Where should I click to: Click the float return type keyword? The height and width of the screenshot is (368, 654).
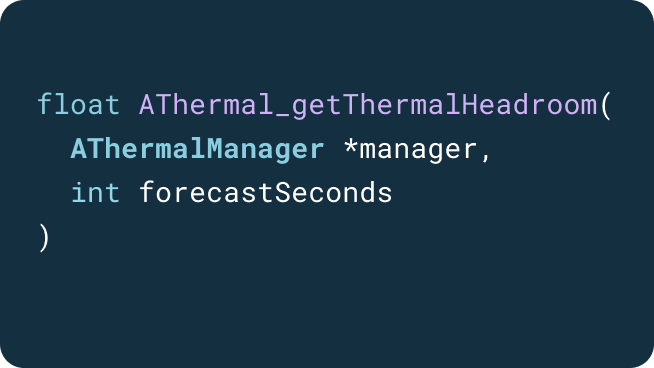pyautogui.click(x=79, y=104)
